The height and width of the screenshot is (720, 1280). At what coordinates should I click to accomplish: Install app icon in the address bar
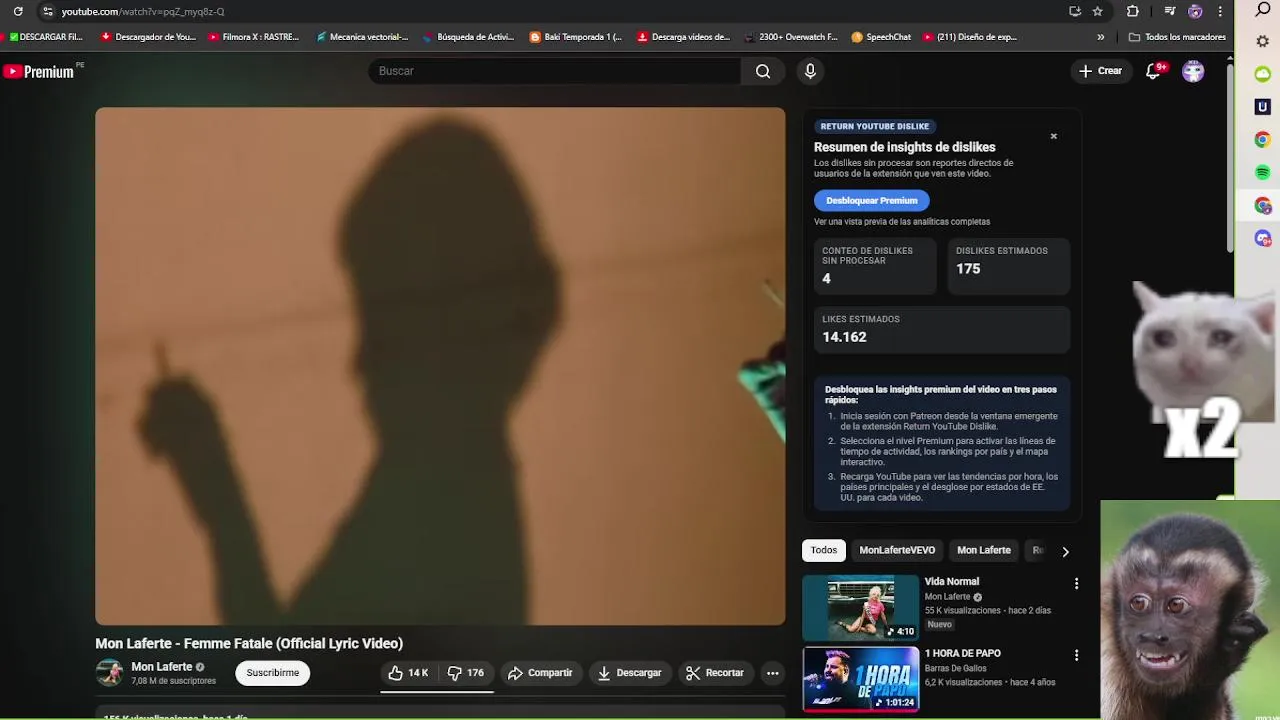pos(1075,11)
